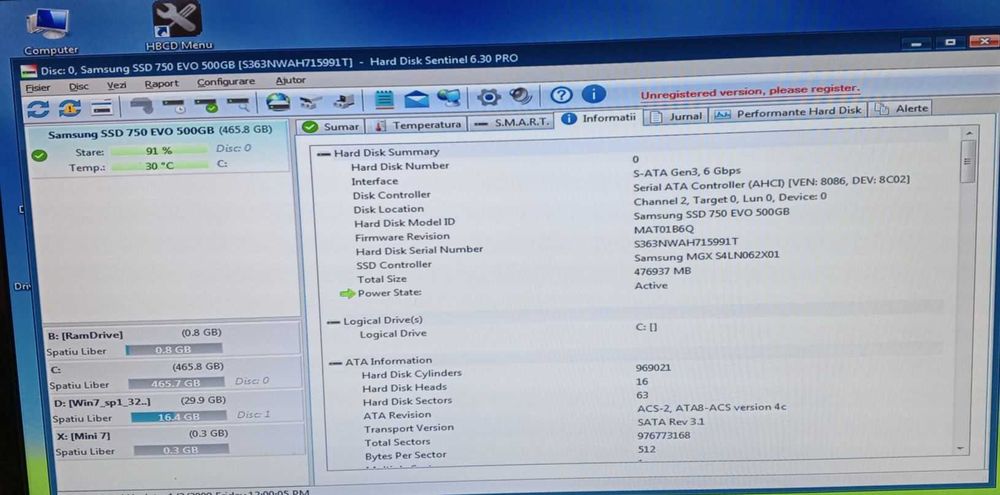The height and width of the screenshot is (495, 1000).
Task: Click the disk with magnifier icon
Action: coord(237,104)
